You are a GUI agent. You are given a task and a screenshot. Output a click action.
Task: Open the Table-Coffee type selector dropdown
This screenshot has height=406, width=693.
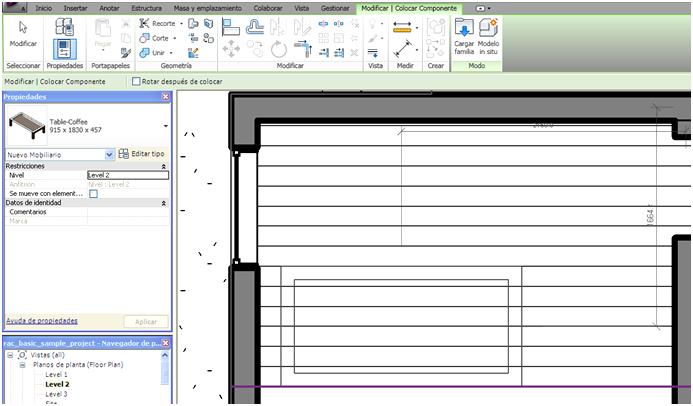click(x=165, y=126)
